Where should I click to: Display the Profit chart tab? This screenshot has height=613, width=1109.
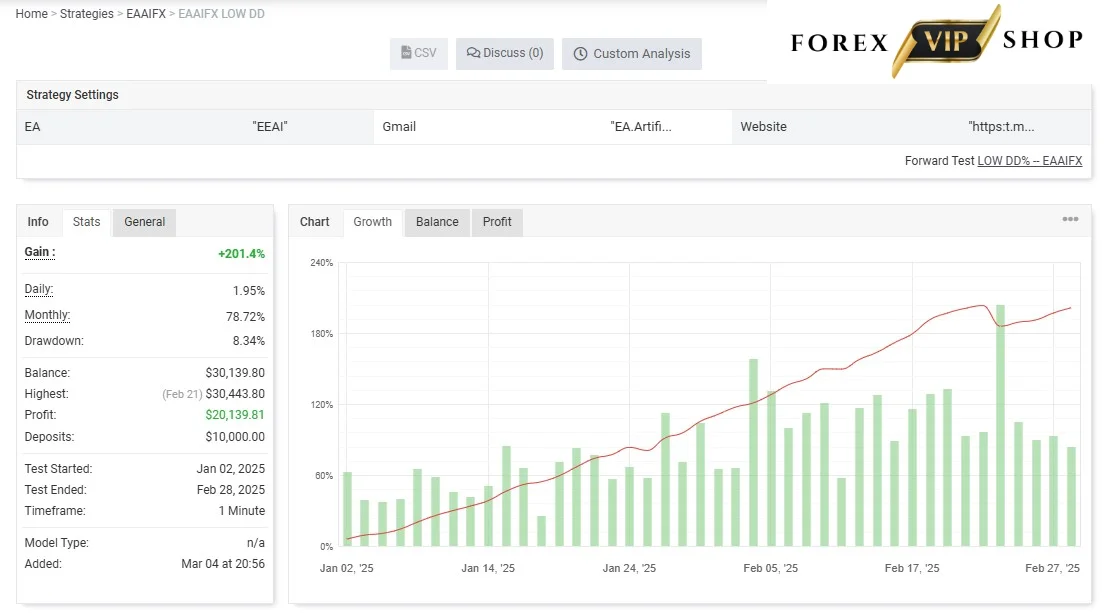click(497, 222)
